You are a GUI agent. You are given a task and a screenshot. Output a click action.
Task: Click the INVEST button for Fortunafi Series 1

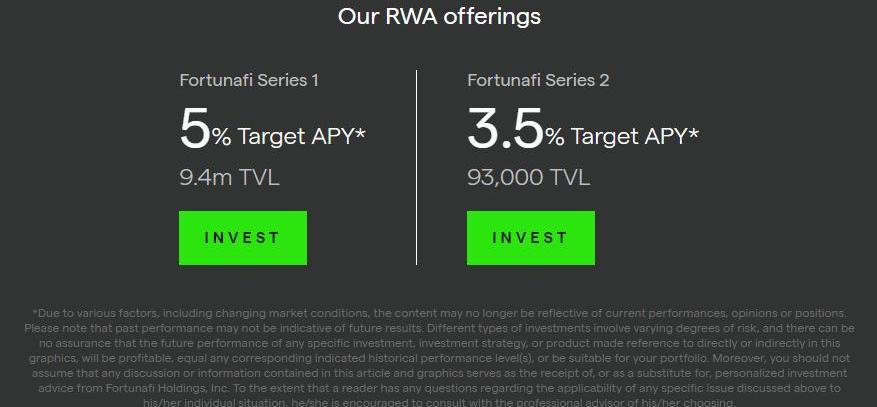tap(242, 238)
